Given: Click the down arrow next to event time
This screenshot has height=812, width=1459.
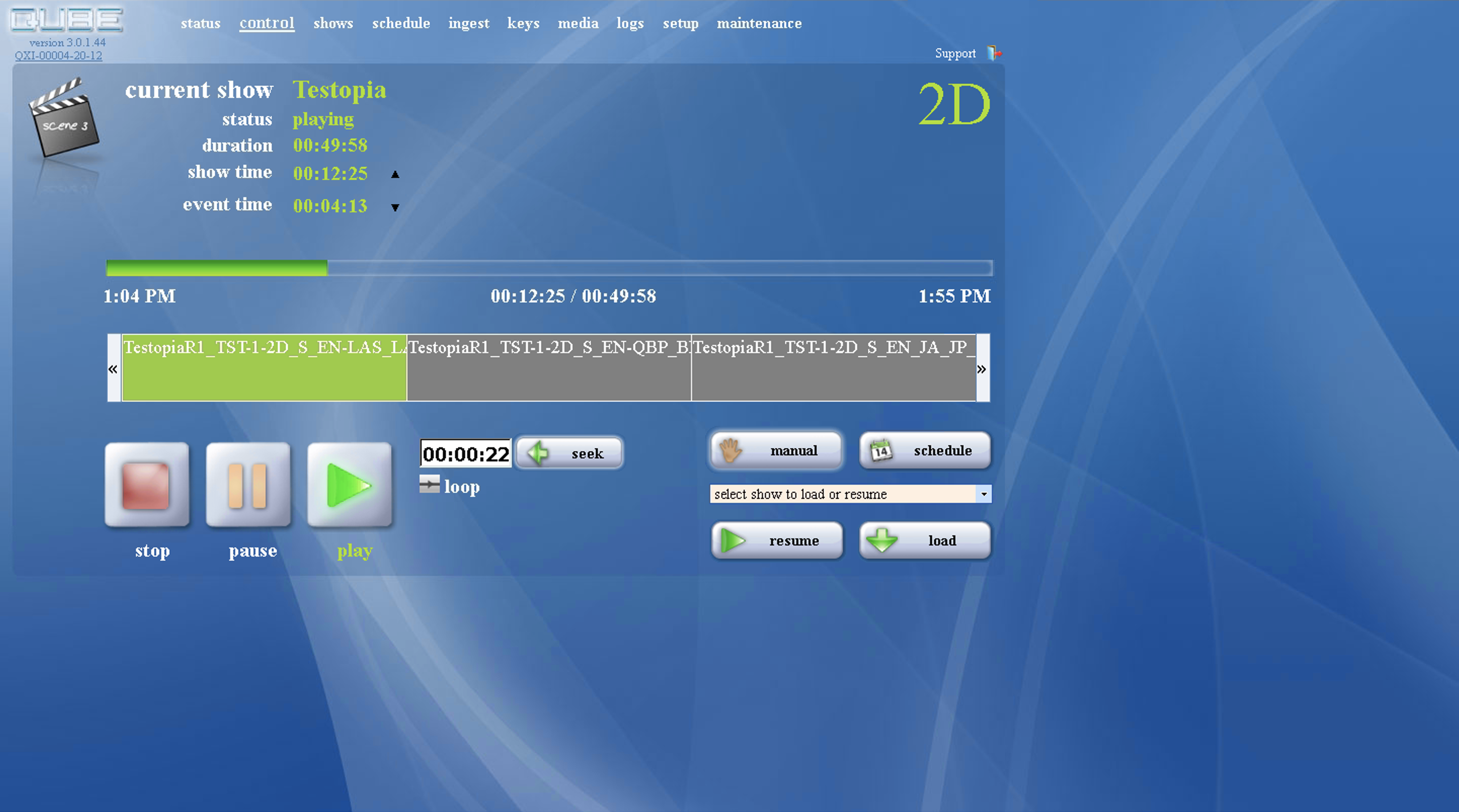Looking at the screenshot, I should coord(395,207).
